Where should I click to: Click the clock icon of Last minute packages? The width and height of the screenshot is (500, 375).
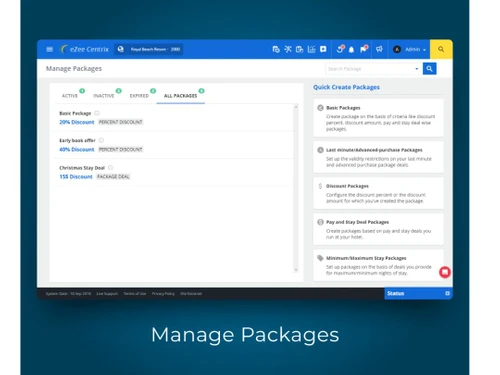click(320, 150)
